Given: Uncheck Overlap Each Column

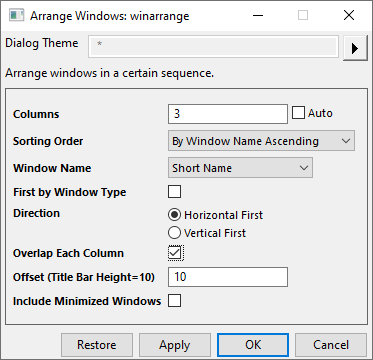Looking at the screenshot, I should (175, 253).
